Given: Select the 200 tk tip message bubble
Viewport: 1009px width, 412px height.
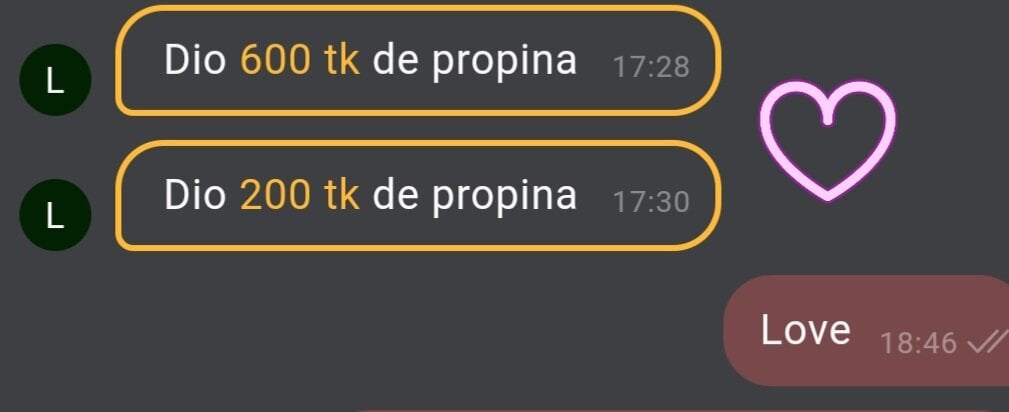Looking at the screenshot, I should tap(418, 195).
